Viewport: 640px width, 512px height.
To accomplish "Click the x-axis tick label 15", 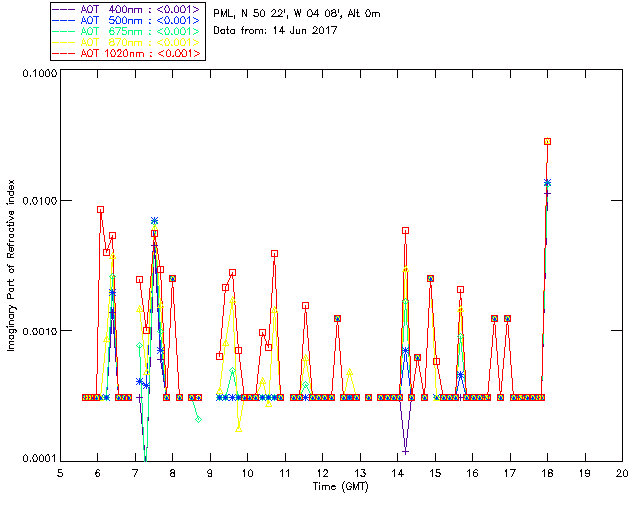I will (x=435, y=473).
